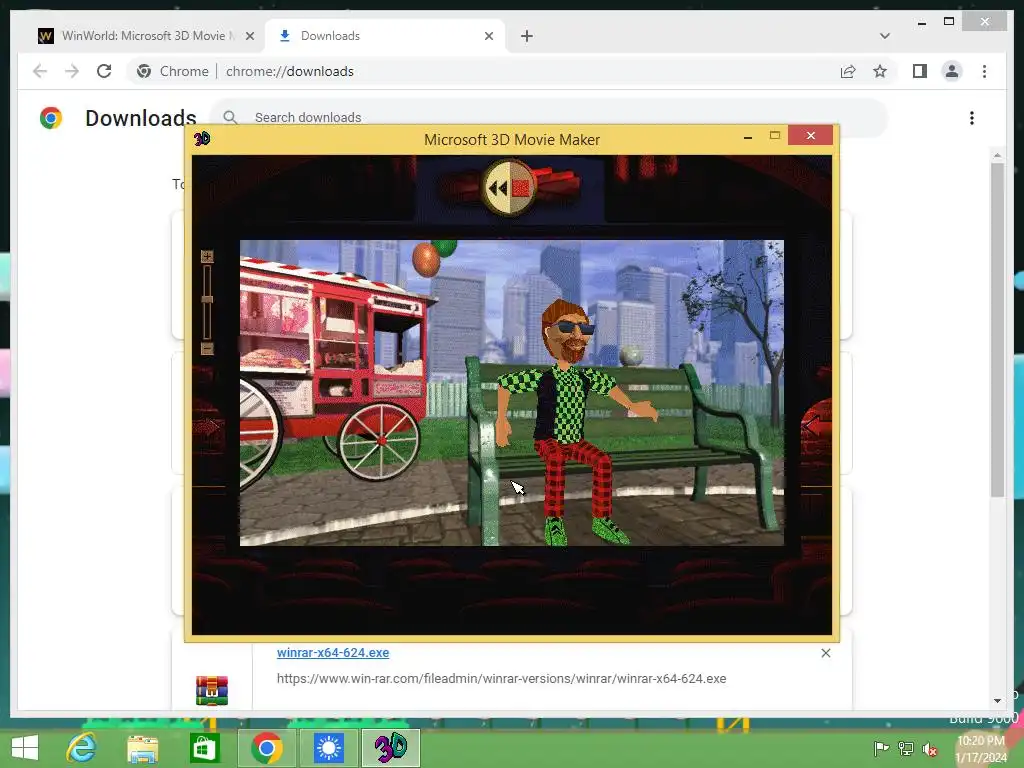1024x768 pixels.
Task: Minimize the Microsoft 3D Movie Maker window
Action: (748, 136)
